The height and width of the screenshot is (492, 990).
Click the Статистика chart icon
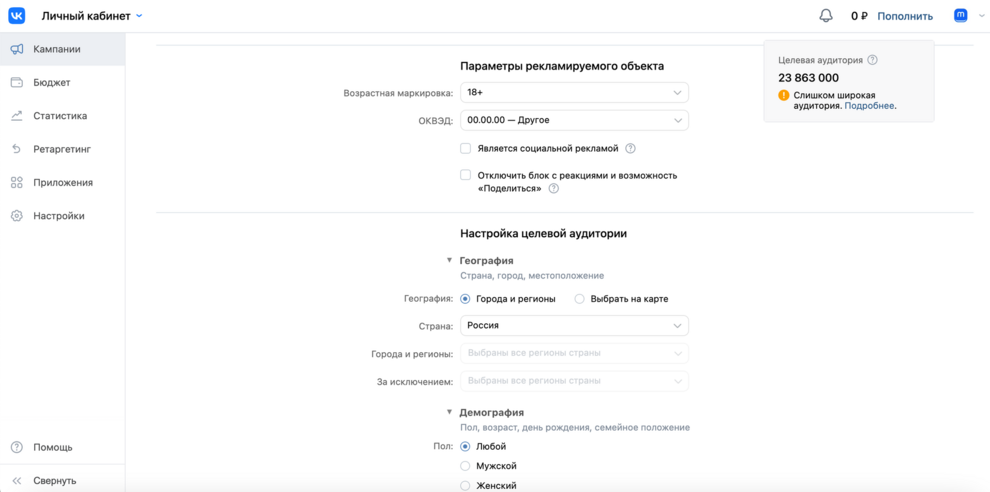click(x=17, y=116)
